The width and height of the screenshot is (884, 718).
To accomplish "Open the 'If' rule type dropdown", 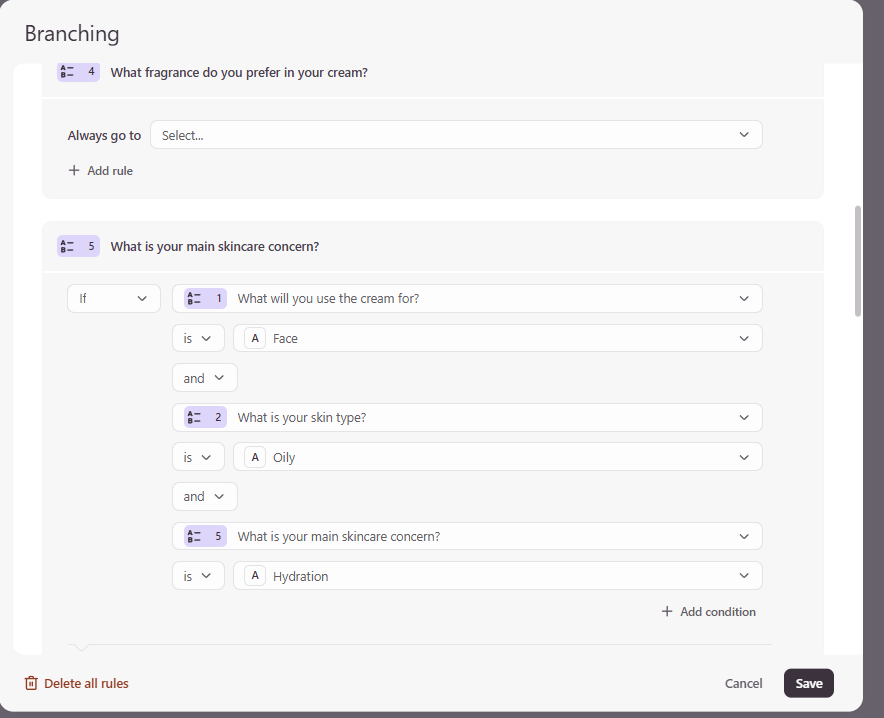I will pos(114,299).
